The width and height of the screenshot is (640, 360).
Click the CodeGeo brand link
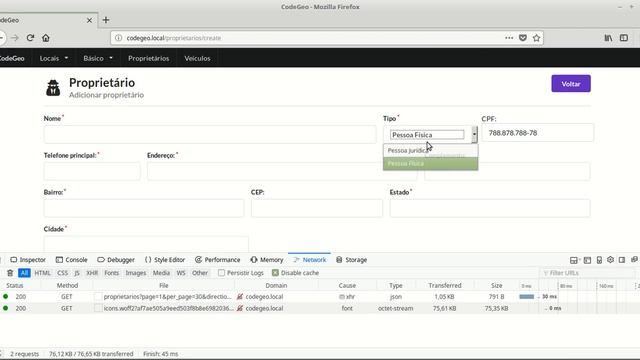point(12,58)
